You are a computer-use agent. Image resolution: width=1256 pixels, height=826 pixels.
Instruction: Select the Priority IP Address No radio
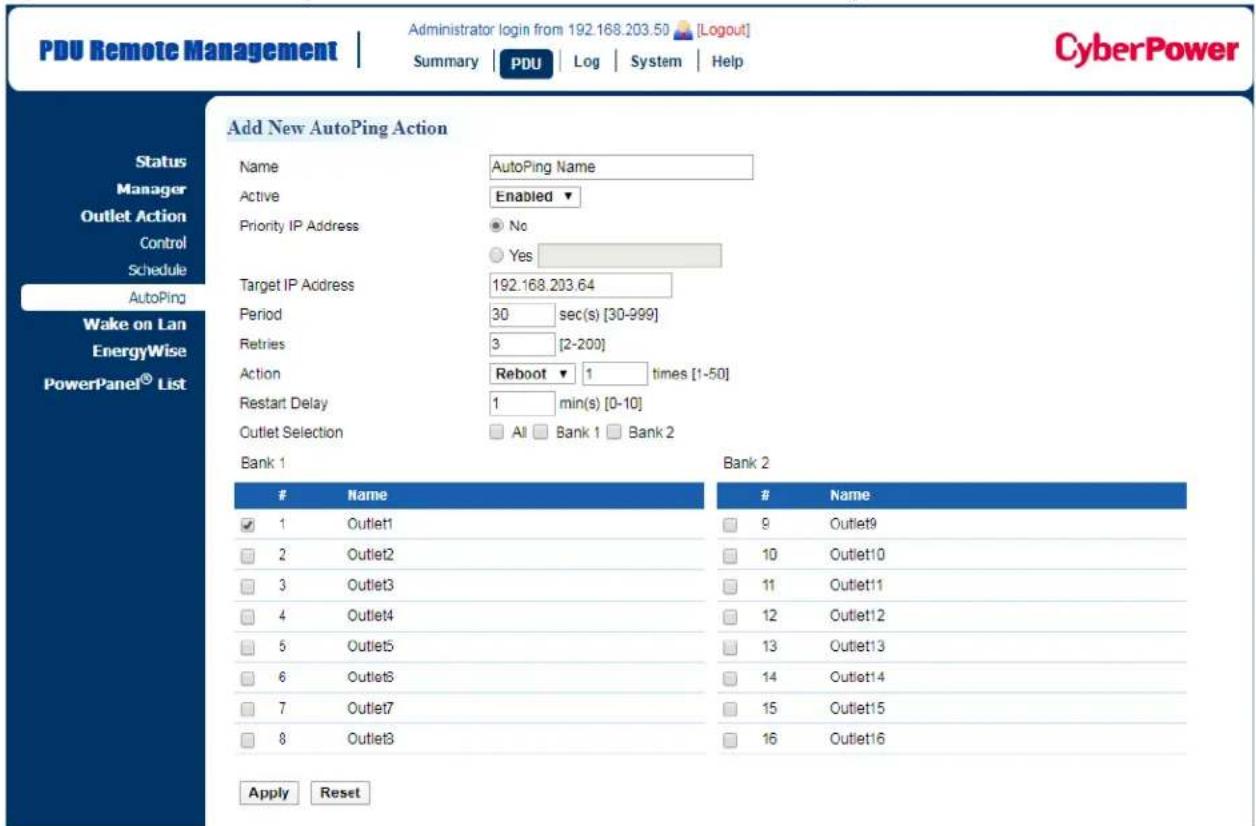[x=498, y=226]
